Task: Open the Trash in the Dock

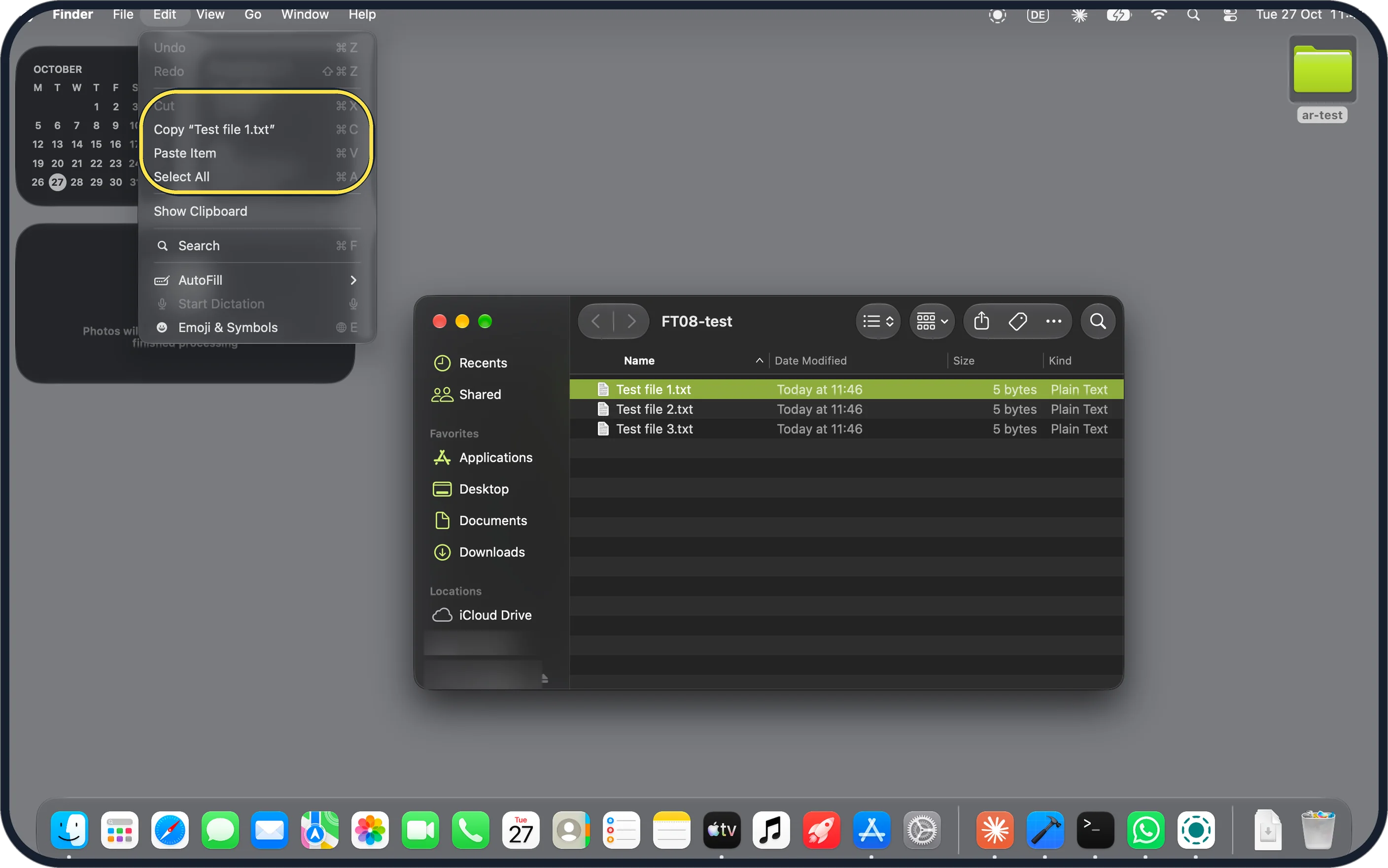Action: point(1318,830)
